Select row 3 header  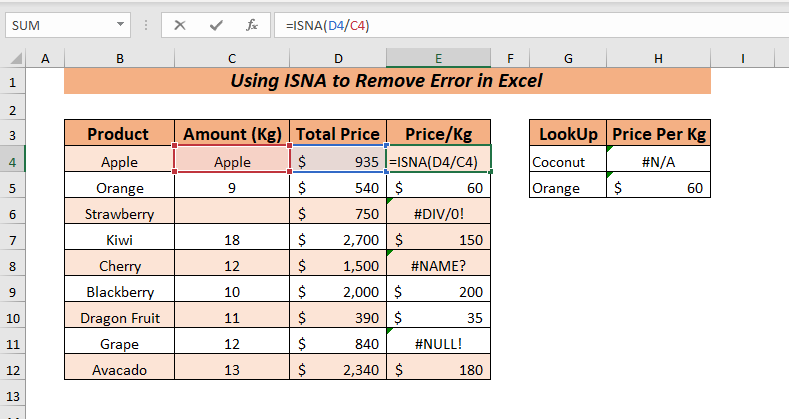pos(13,135)
